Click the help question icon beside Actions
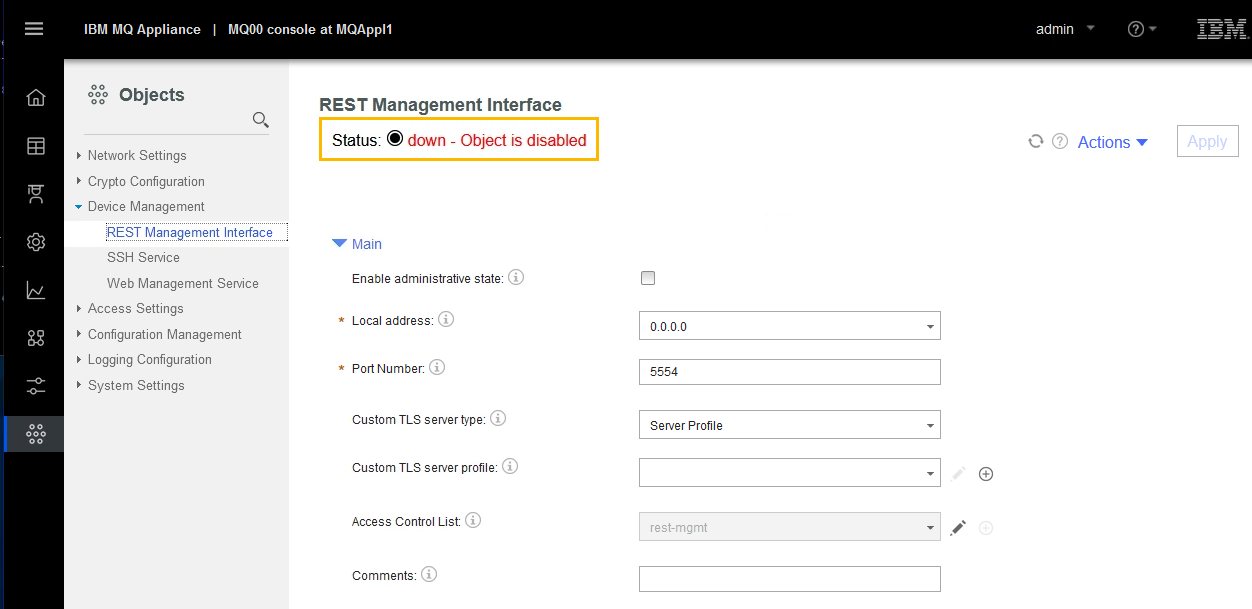Image resolution: width=1252 pixels, height=609 pixels. [x=1061, y=142]
